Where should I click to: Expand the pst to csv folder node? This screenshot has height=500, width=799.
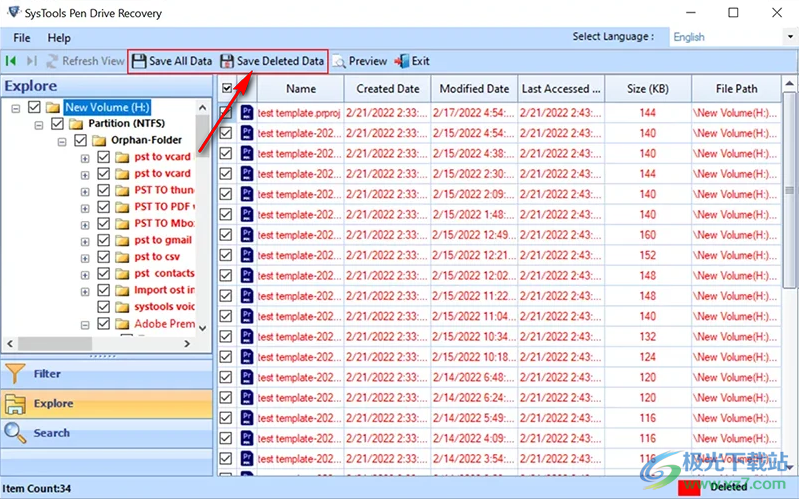click(x=85, y=258)
